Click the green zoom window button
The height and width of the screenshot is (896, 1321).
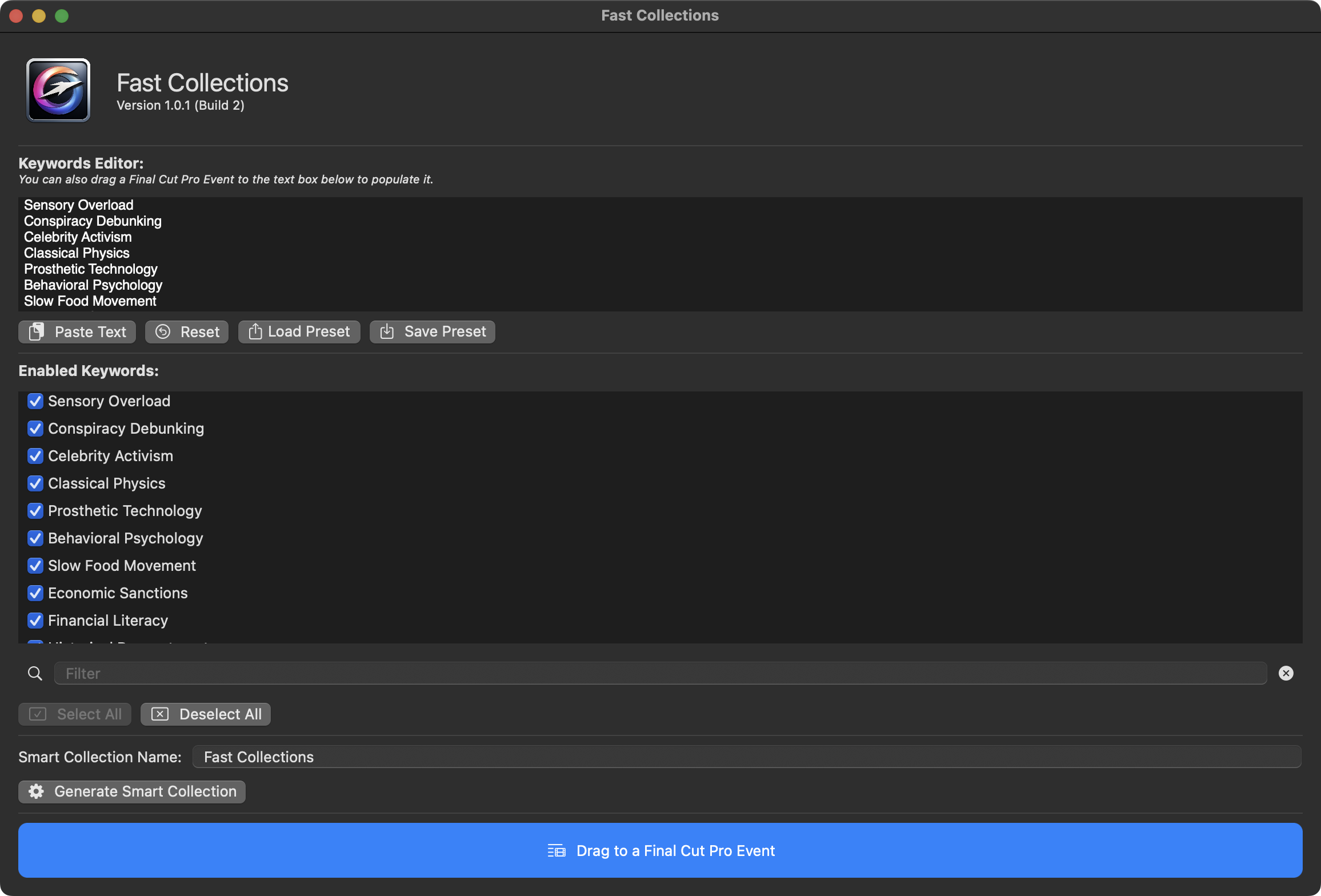[x=62, y=16]
